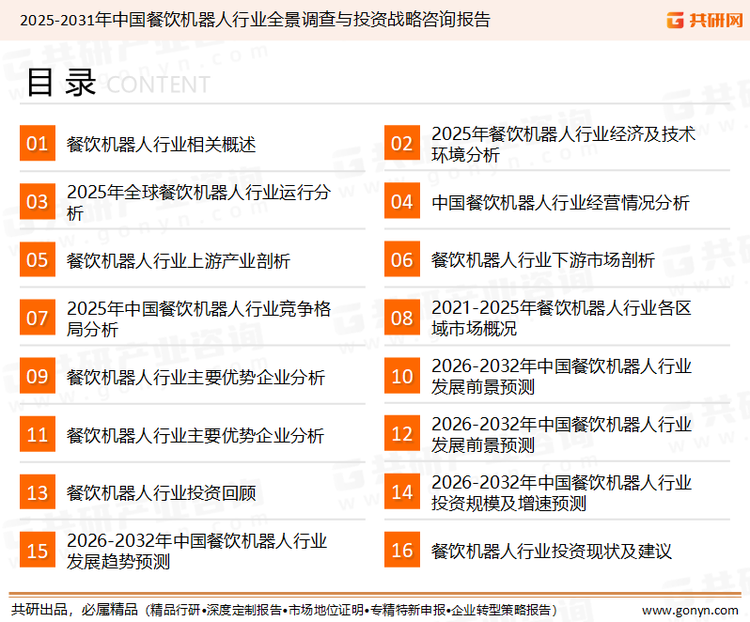Click the report title text in the header
The image size is (750, 622).
tap(254, 19)
